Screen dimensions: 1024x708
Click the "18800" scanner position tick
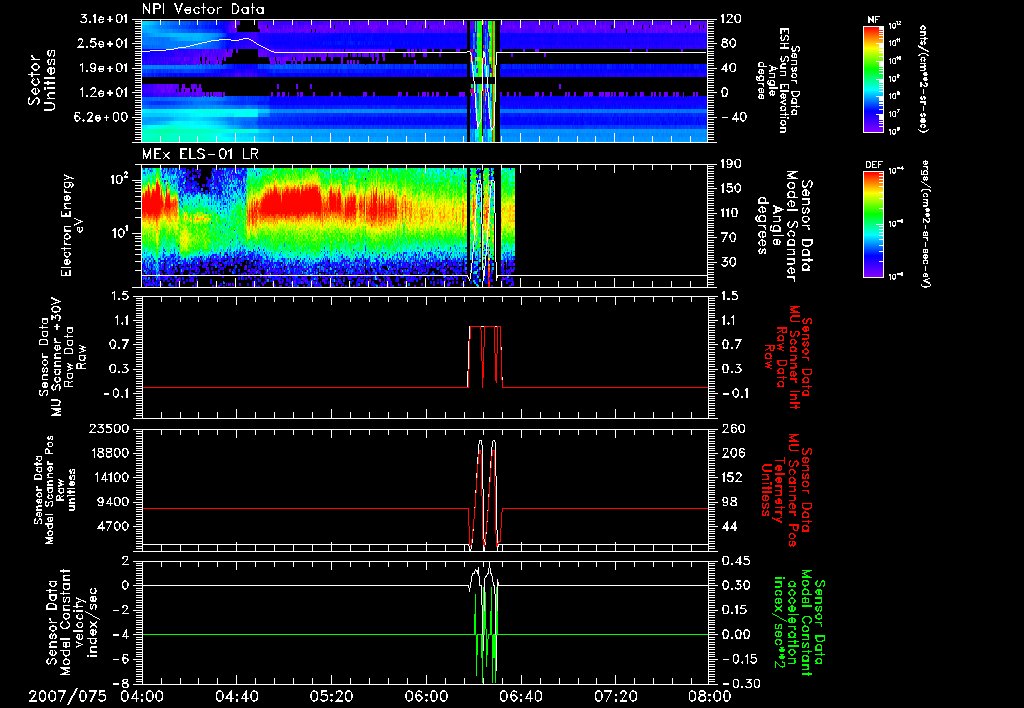(110, 453)
